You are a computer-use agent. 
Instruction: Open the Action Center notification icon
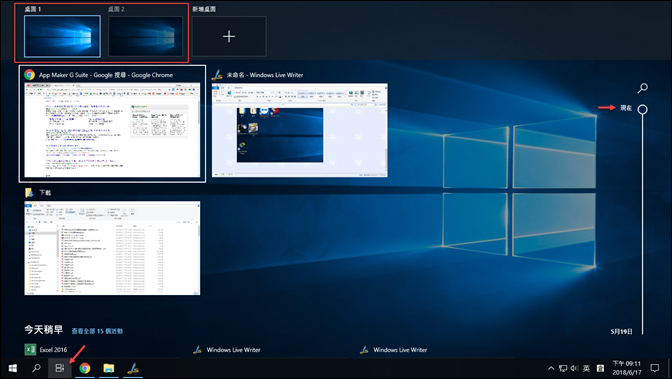pos(655,368)
